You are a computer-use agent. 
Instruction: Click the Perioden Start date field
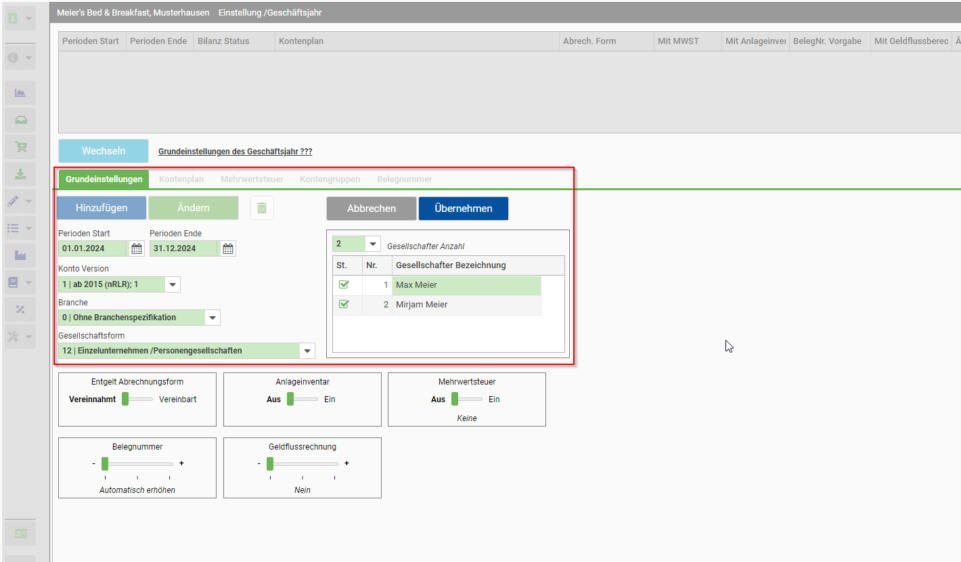tap(93, 248)
